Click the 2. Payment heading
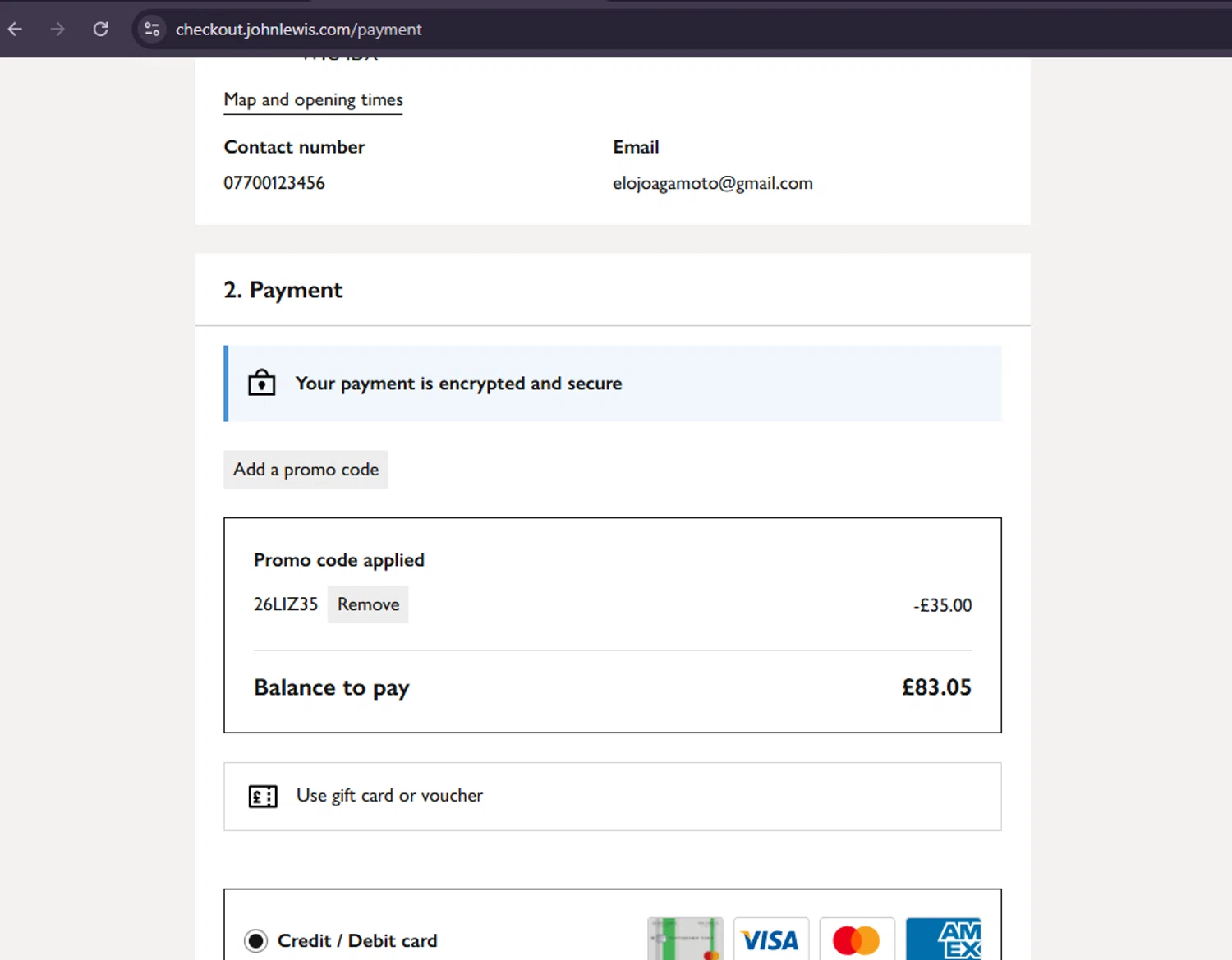Screen dimensions: 1232x960 click(283, 290)
